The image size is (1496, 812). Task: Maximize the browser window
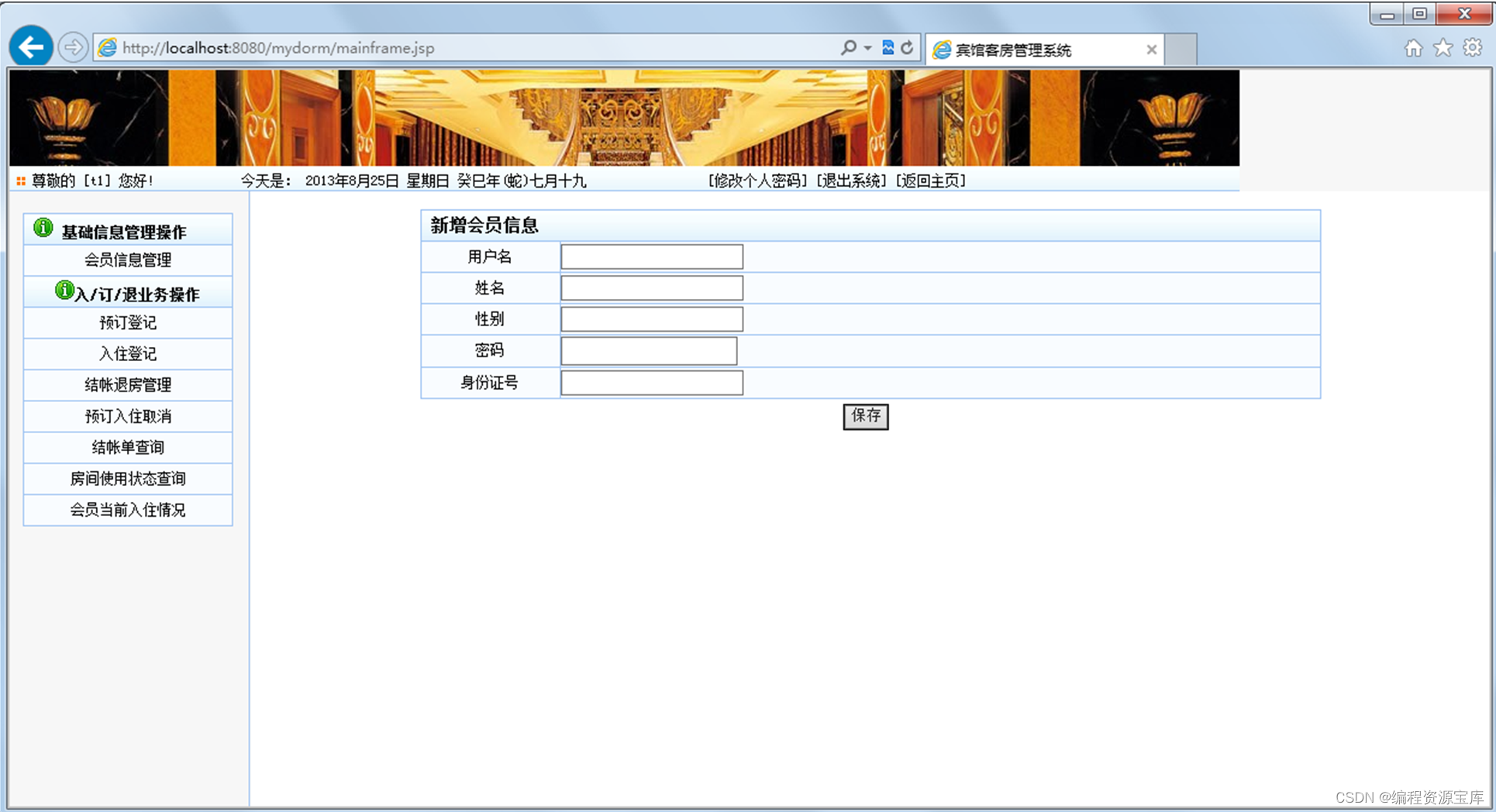coord(1419,14)
